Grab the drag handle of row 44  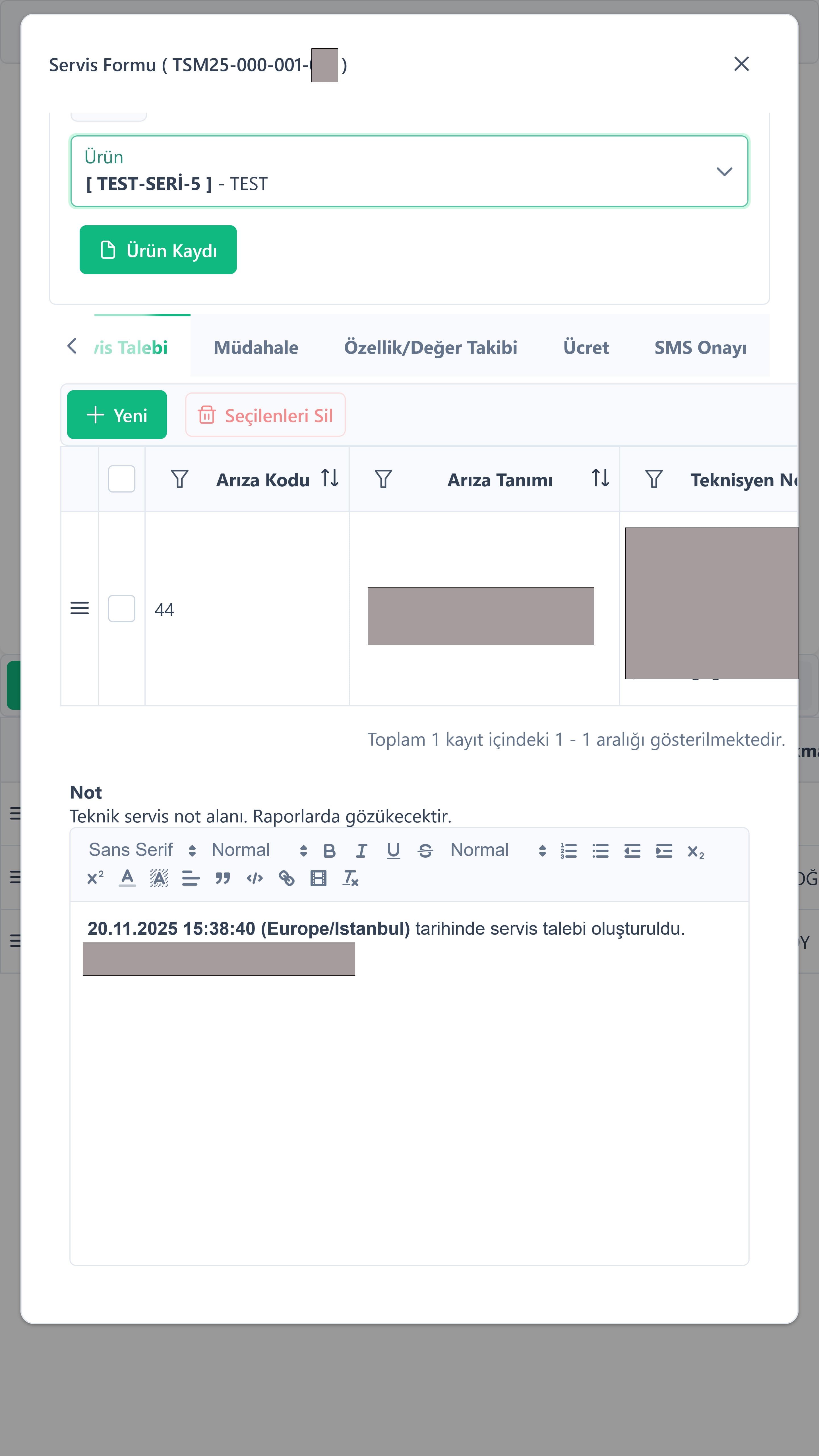(x=80, y=609)
